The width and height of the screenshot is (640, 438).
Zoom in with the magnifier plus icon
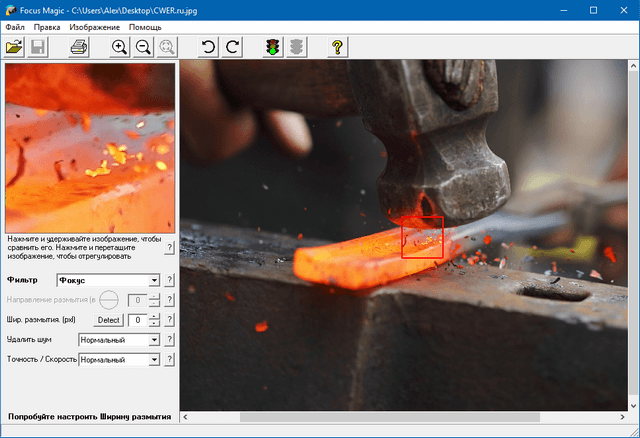pos(119,47)
